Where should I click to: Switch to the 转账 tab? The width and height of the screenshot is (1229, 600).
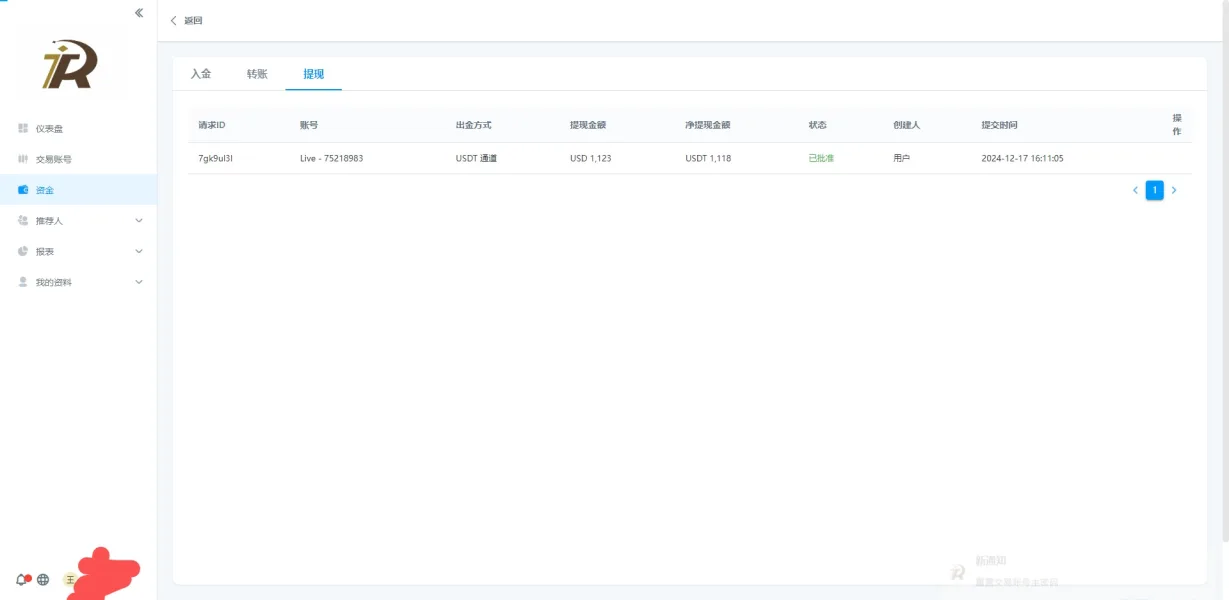click(x=257, y=74)
